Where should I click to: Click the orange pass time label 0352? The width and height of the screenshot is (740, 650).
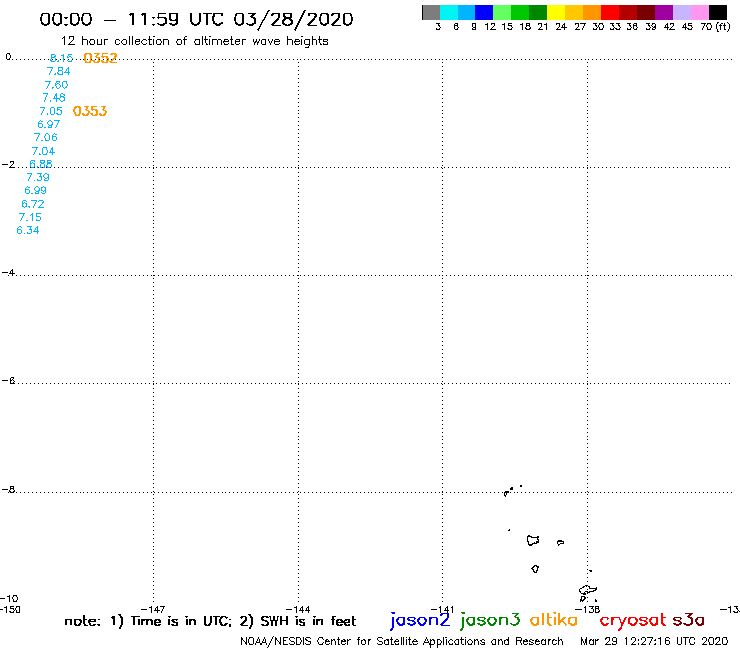100,58
